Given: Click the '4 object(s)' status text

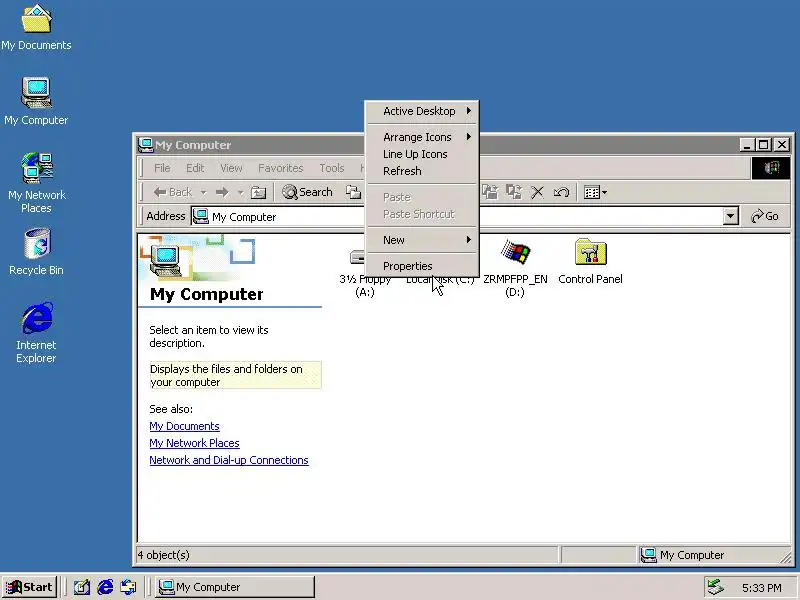Looking at the screenshot, I should pyautogui.click(x=163, y=555).
